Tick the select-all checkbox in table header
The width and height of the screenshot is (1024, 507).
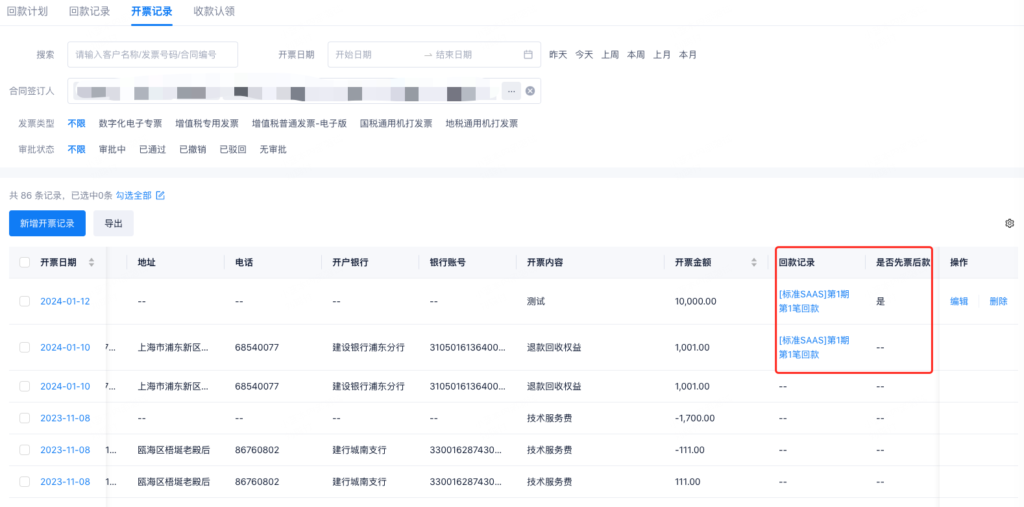pos(25,263)
